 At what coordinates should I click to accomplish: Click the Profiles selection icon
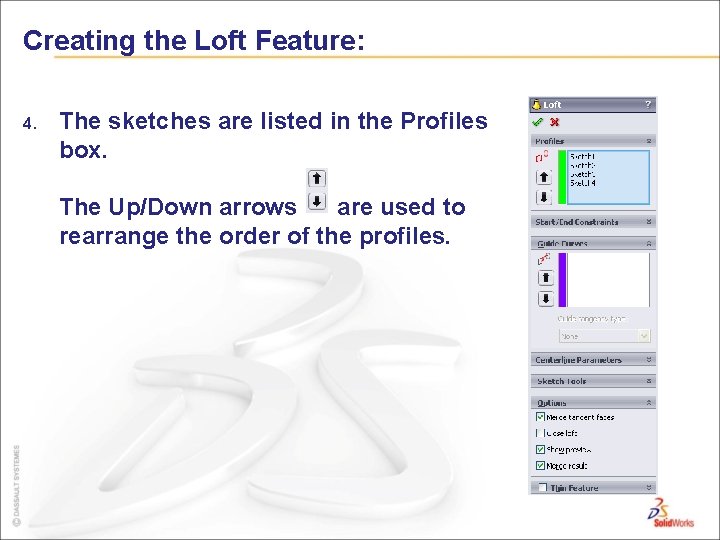[542, 157]
